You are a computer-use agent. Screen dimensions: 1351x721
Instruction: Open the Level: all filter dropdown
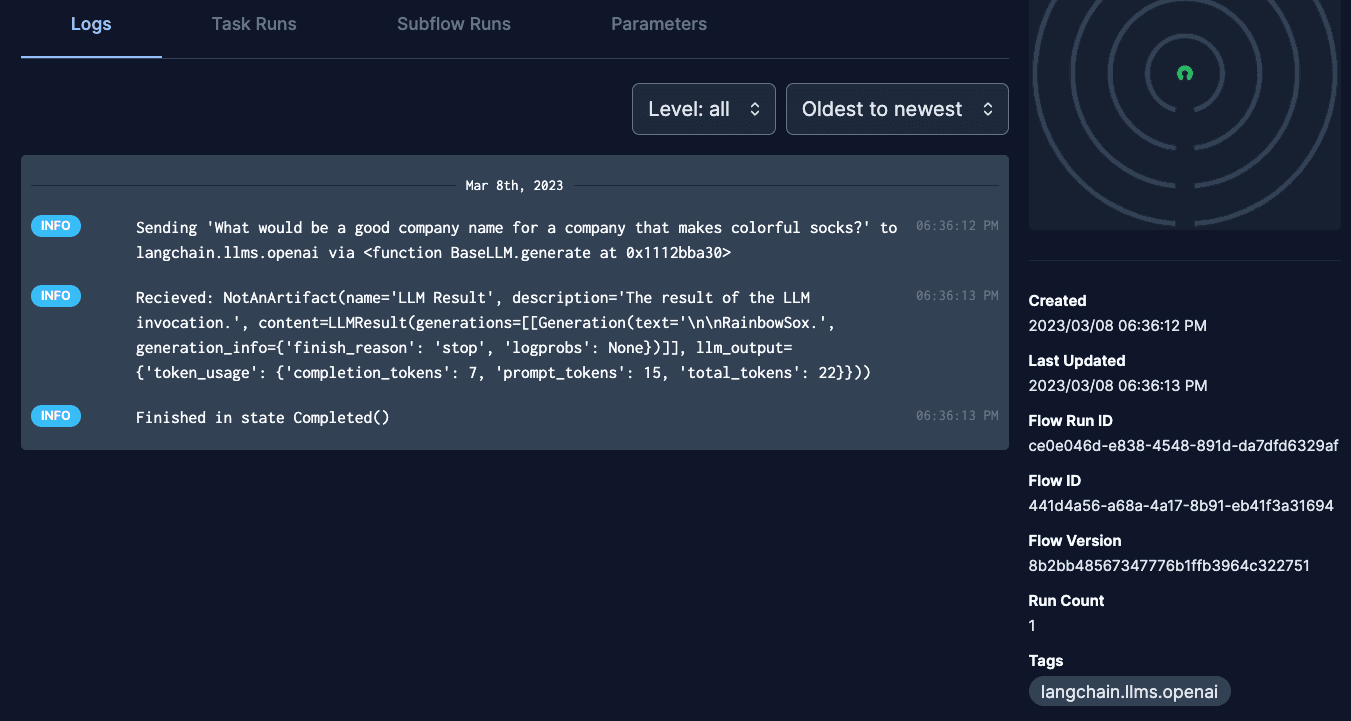pos(703,109)
